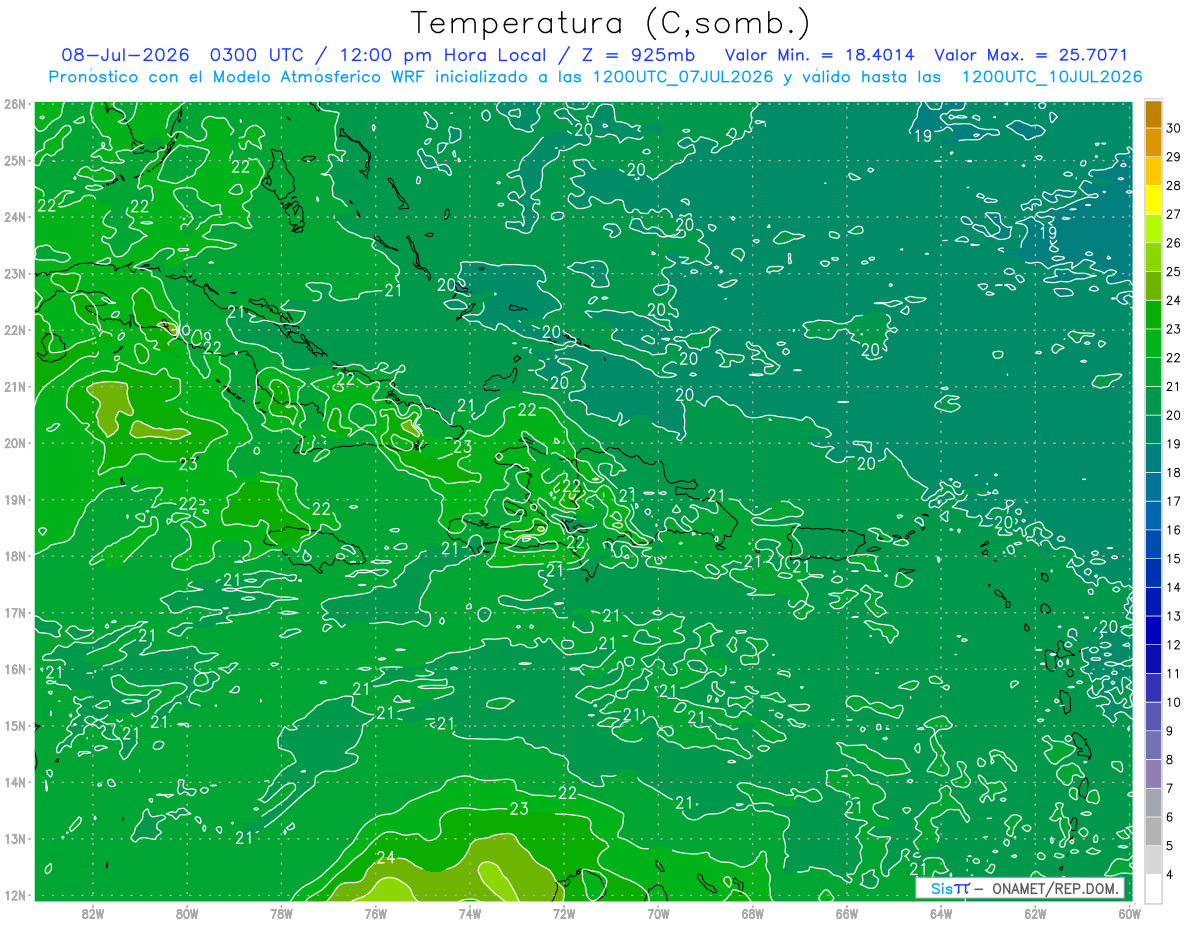Pick the yellow swatch between 27 and 28

click(x=1153, y=199)
